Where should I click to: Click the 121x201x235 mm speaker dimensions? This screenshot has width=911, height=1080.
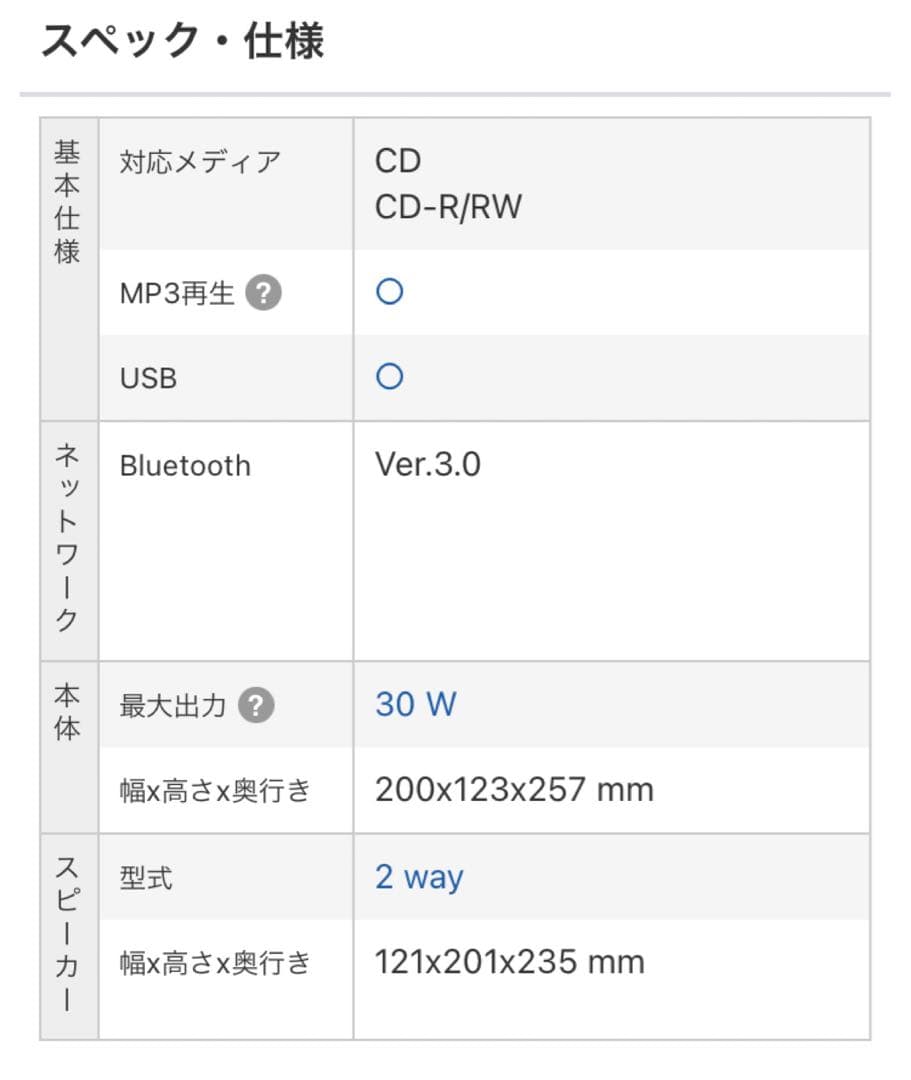tap(507, 961)
